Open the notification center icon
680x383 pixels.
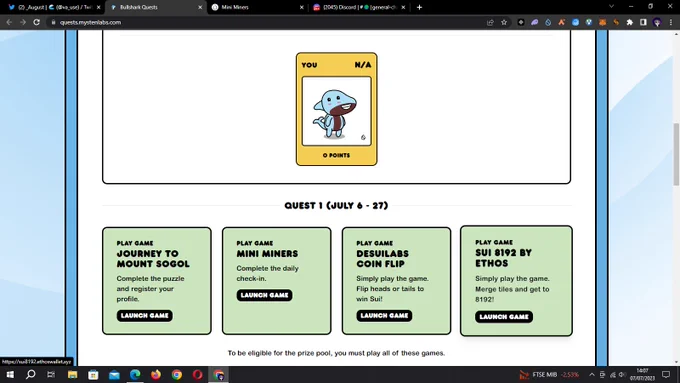coord(666,374)
